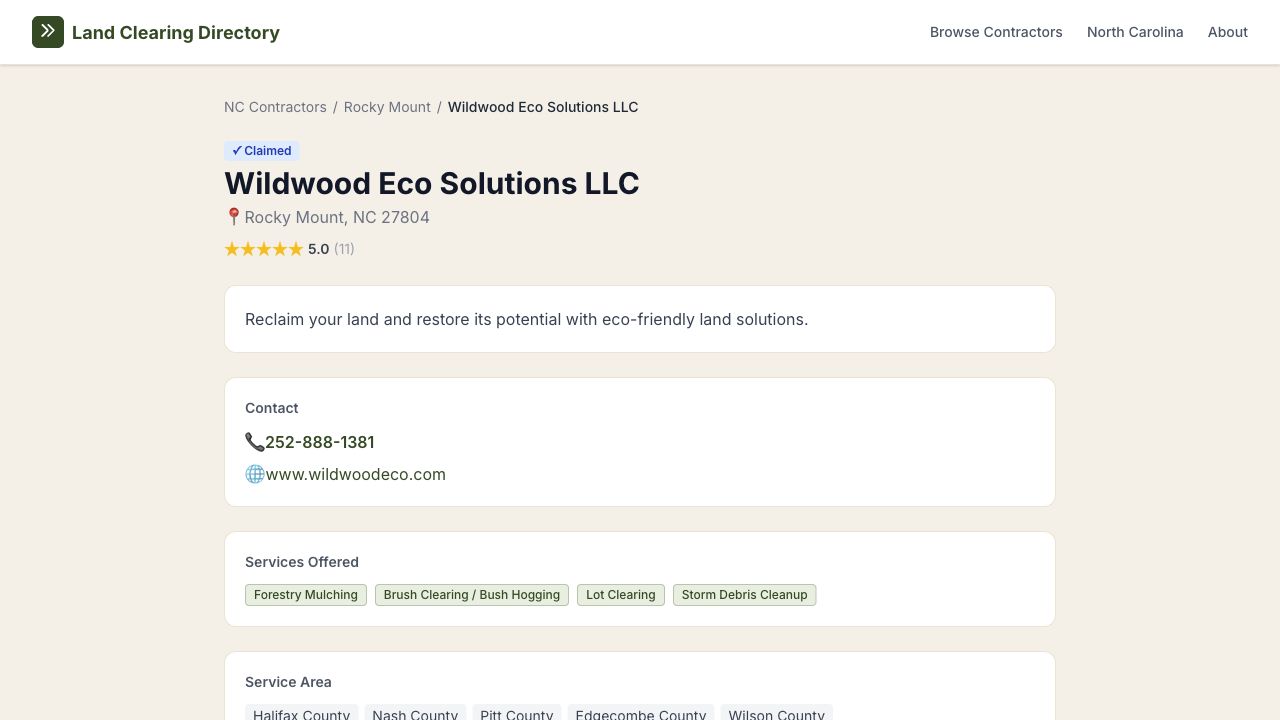The image size is (1280, 720).
Task: Select the Halifax County tag
Action: [301, 713]
